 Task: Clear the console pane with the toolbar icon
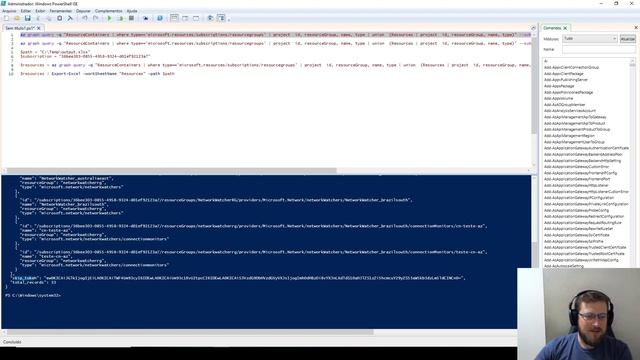70,18
